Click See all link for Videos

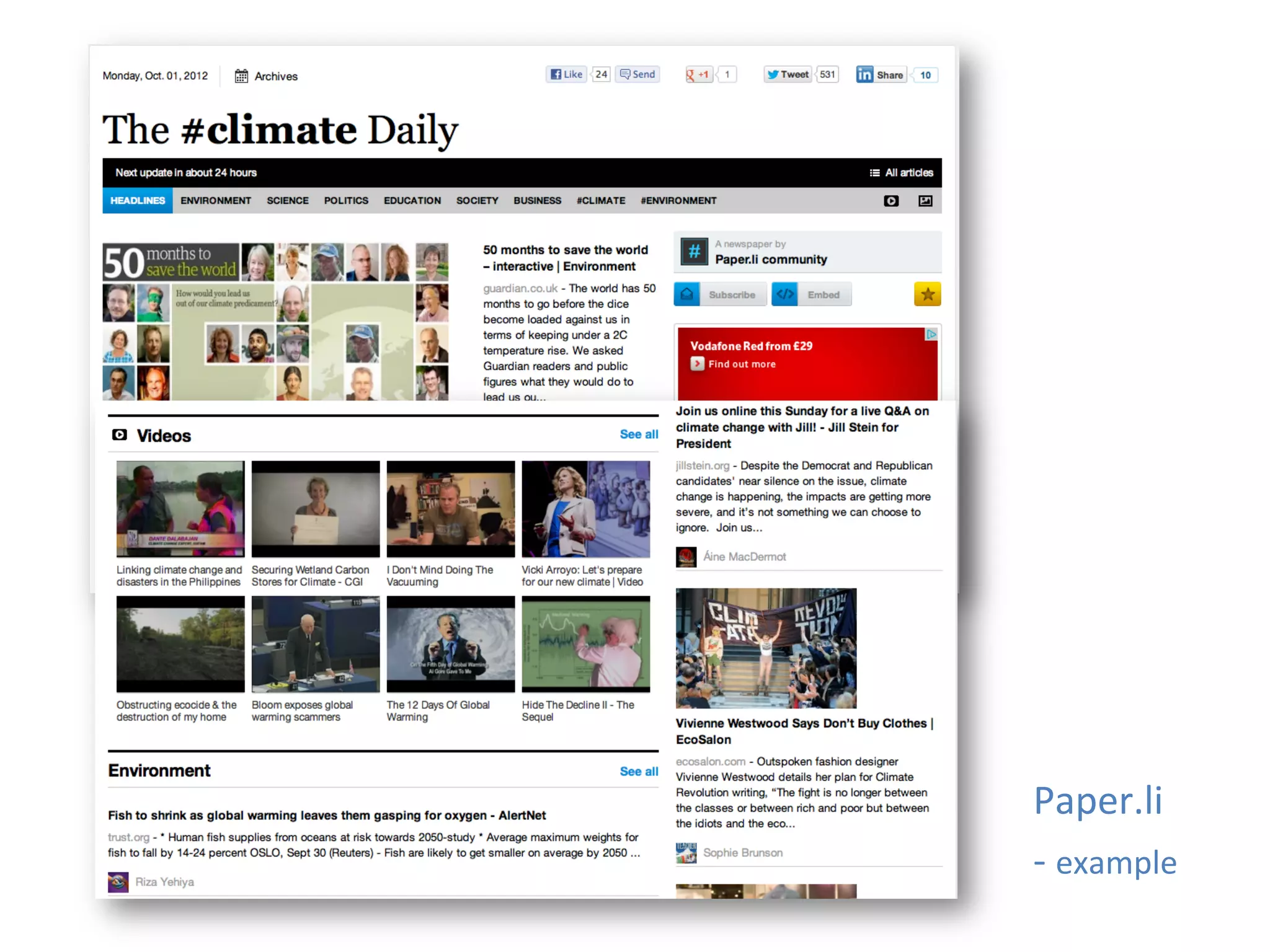coord(638,434)
